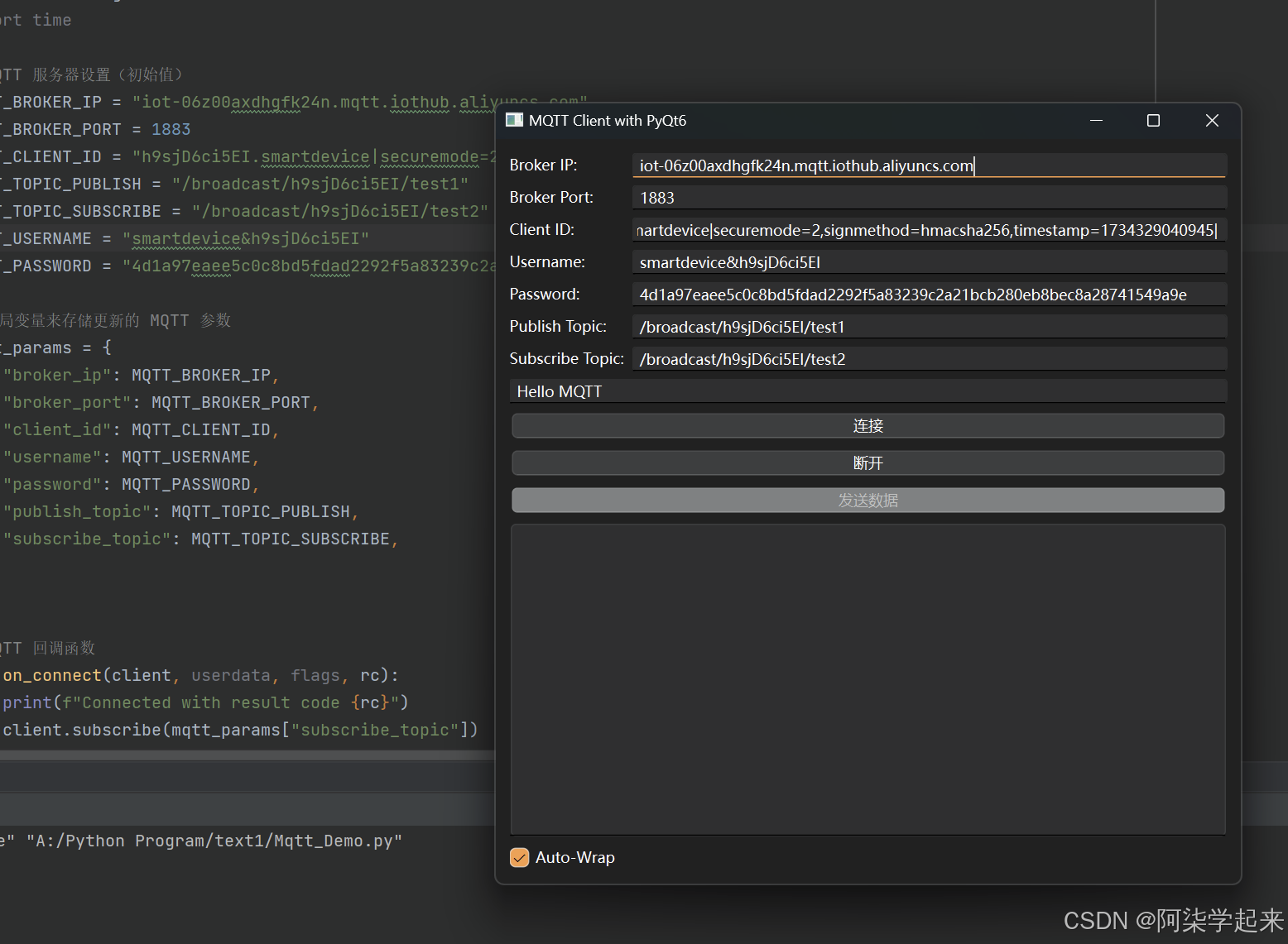Click the Broker Port field showing 1883

[927, 197]
